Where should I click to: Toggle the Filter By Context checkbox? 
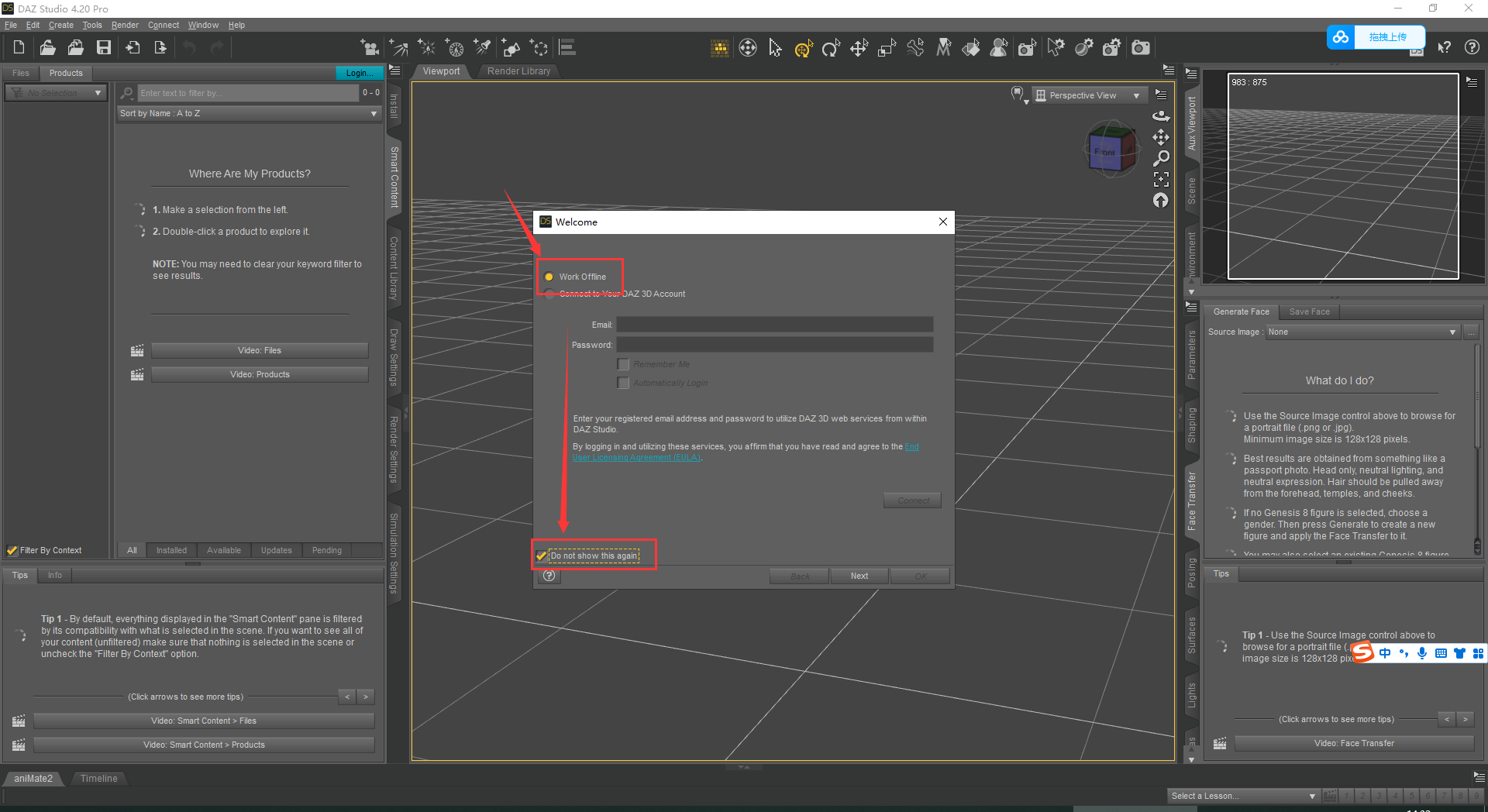point(12,551)
